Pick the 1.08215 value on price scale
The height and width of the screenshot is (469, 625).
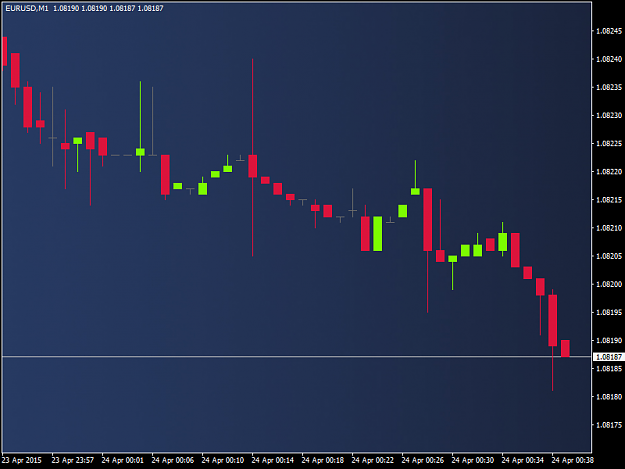609,200
